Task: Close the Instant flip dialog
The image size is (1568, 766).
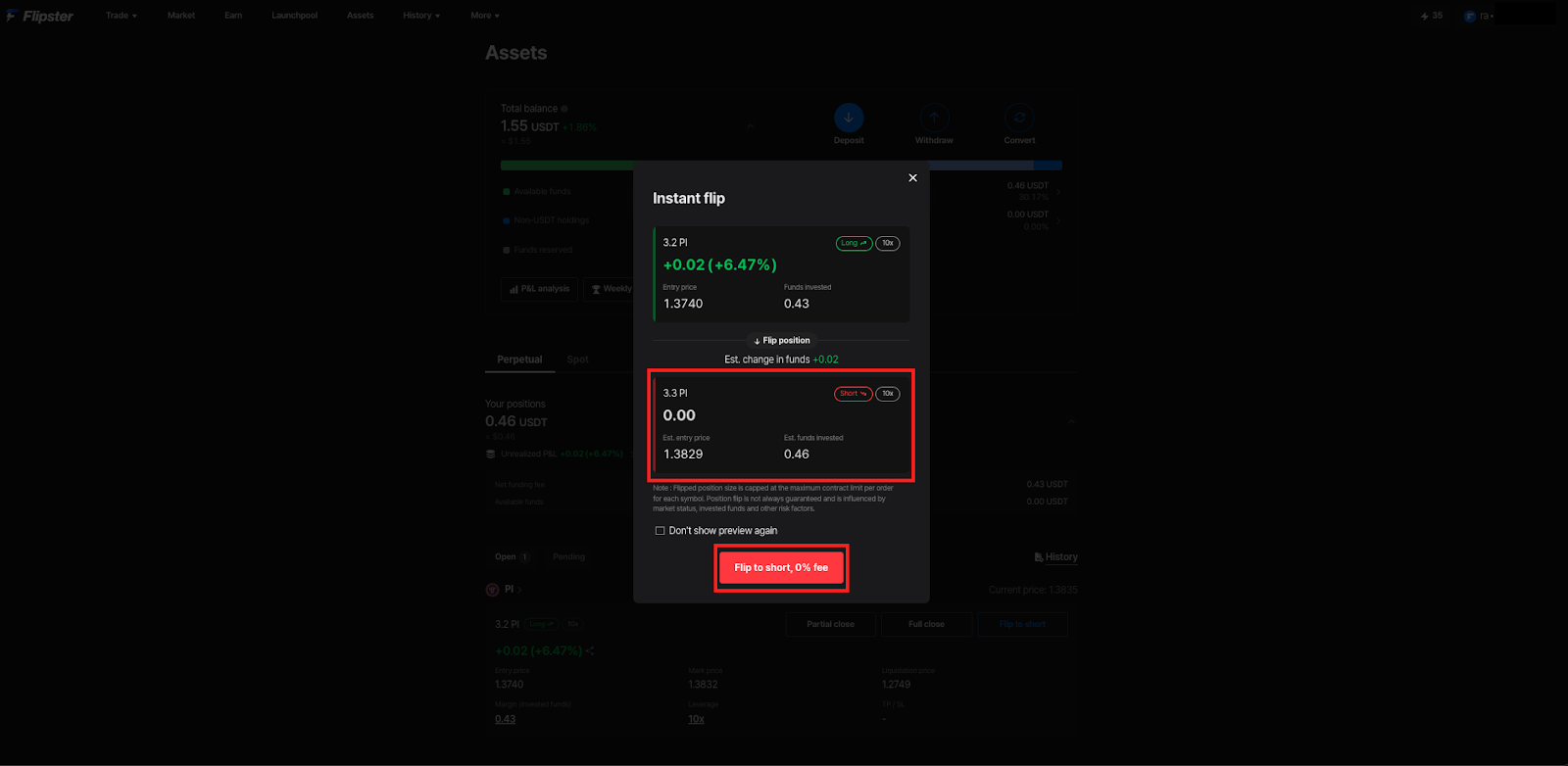Action: coord(912,178)
